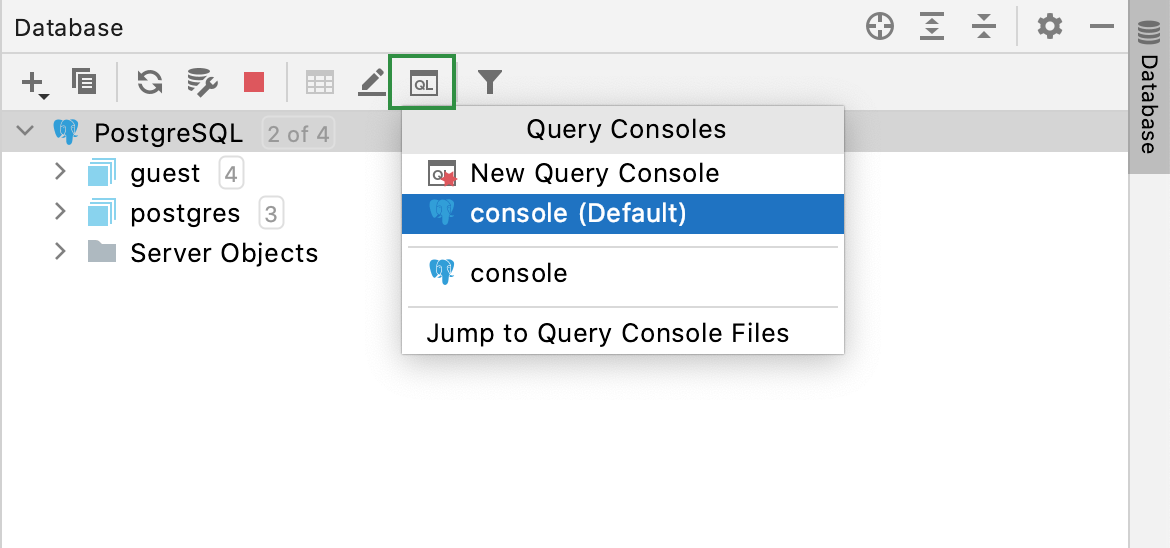The height and width of the screenshot is (548, 1170).
Task: Open the Filter funnel icon
Action: coord(489,82)
